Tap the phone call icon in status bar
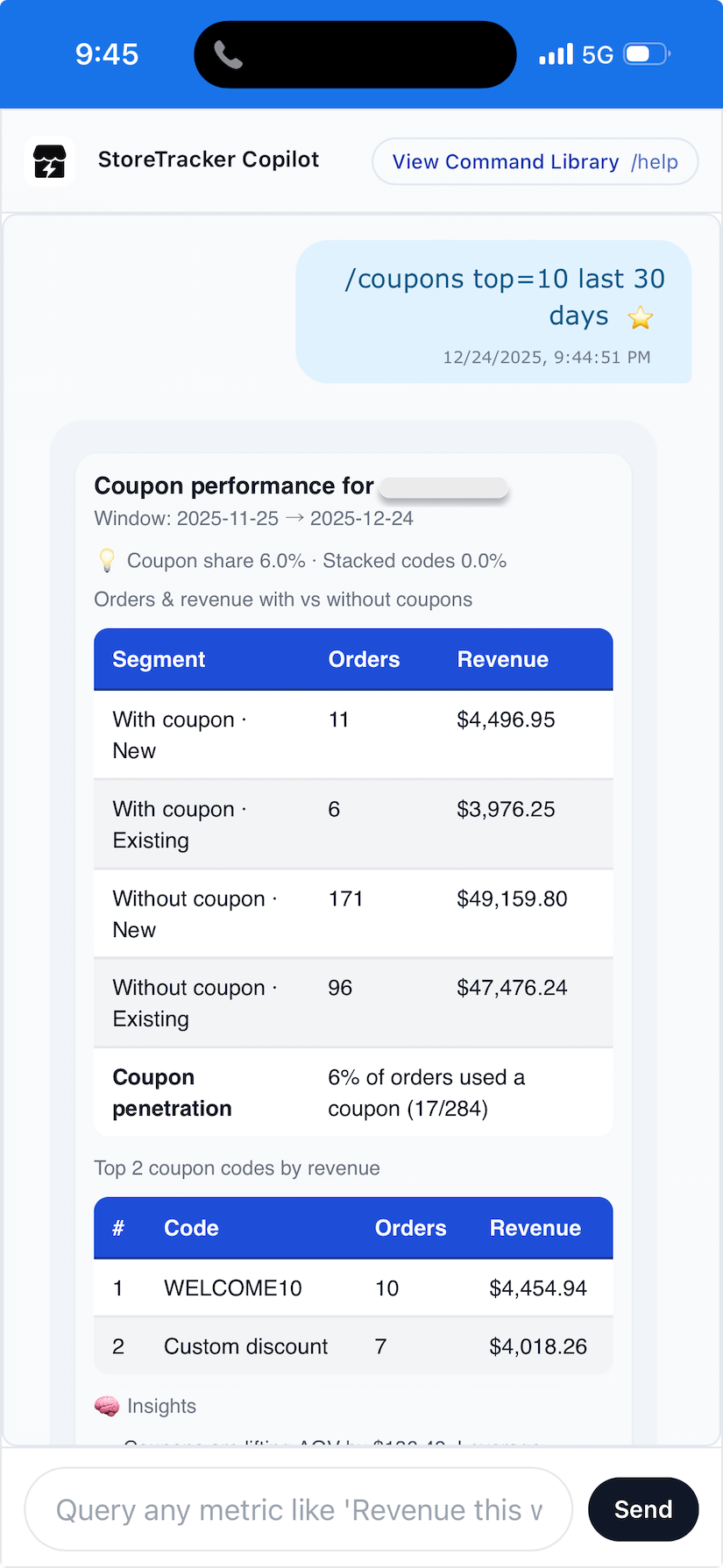The height and width of the screenshot is (1568, 723). (x=228, y=55)
